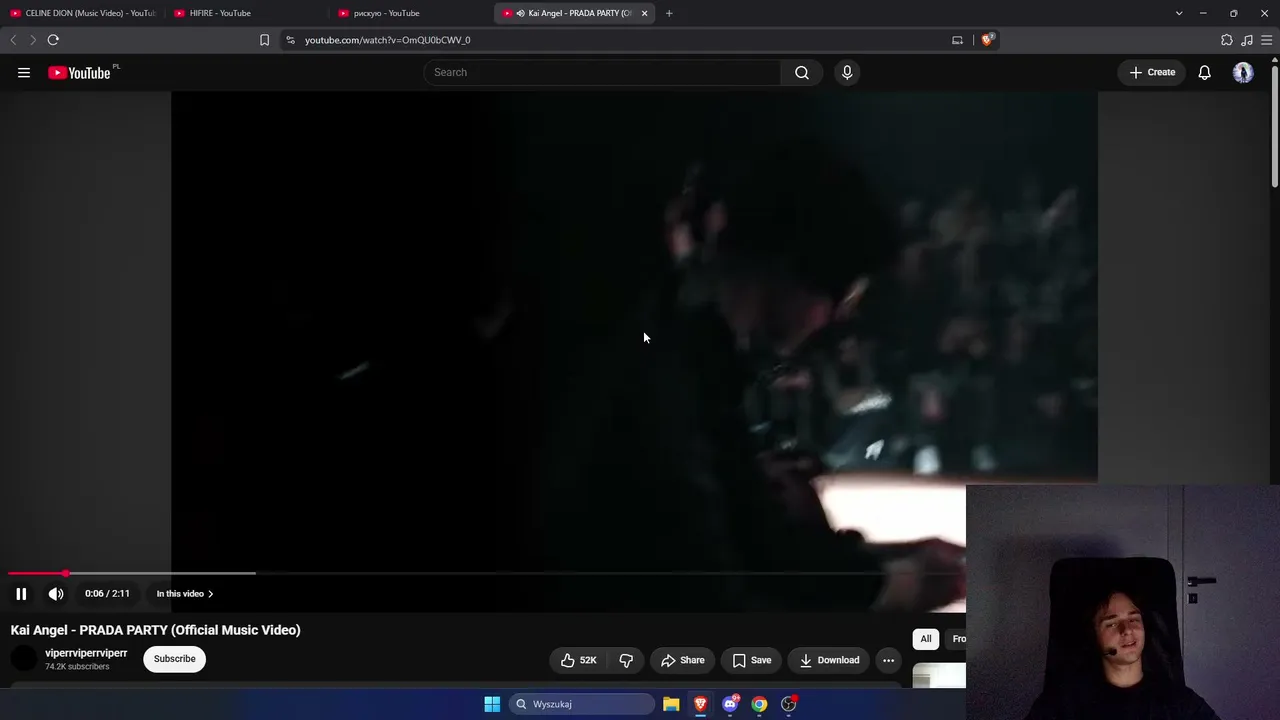
Task: Open the more actions three-dot menu
Action: (888, 660)
